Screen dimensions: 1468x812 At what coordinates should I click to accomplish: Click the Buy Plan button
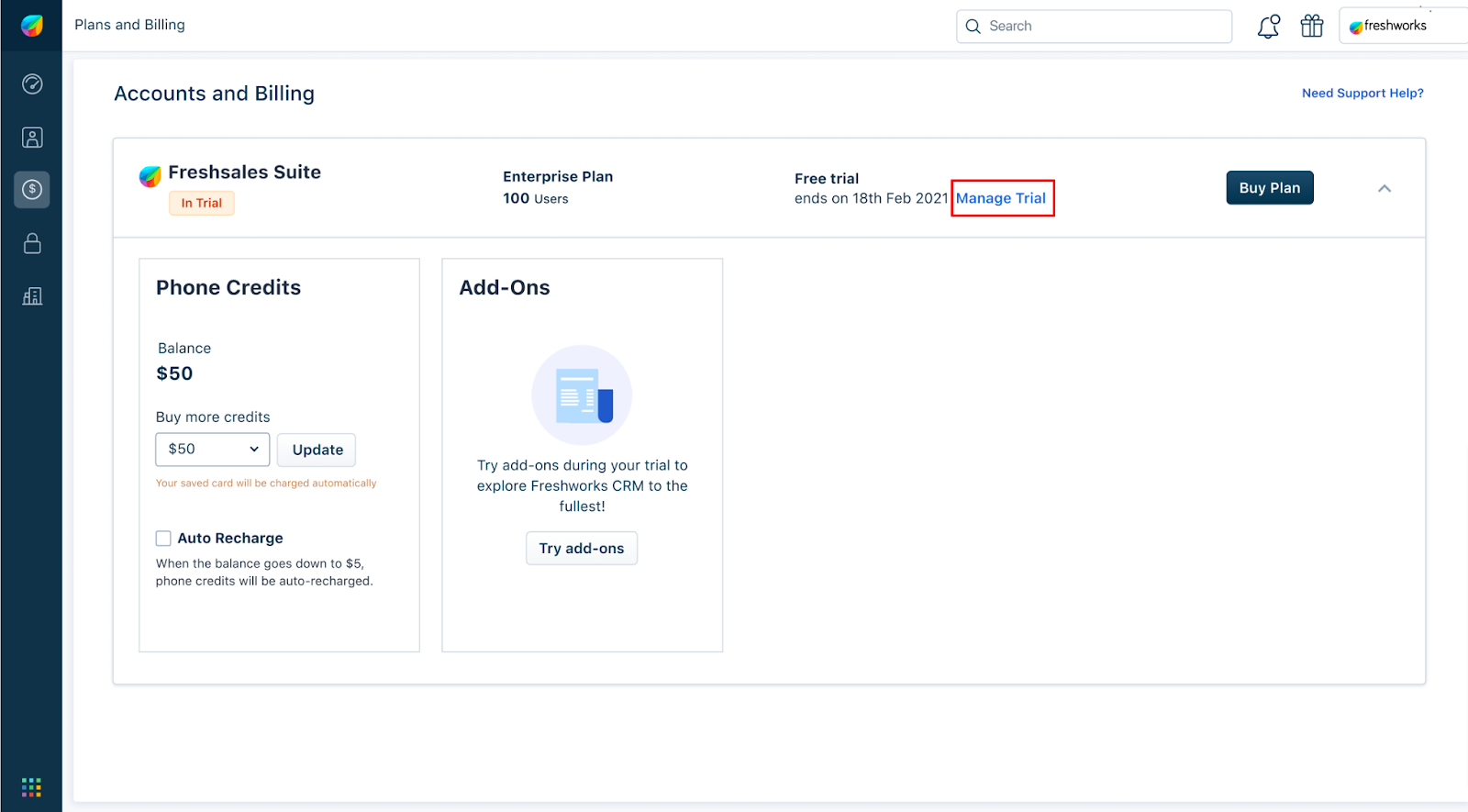point(1270,188)
